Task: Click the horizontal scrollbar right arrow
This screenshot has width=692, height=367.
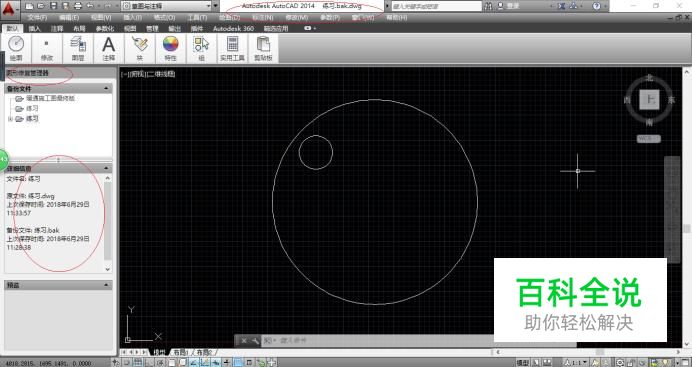Action: 678,352
